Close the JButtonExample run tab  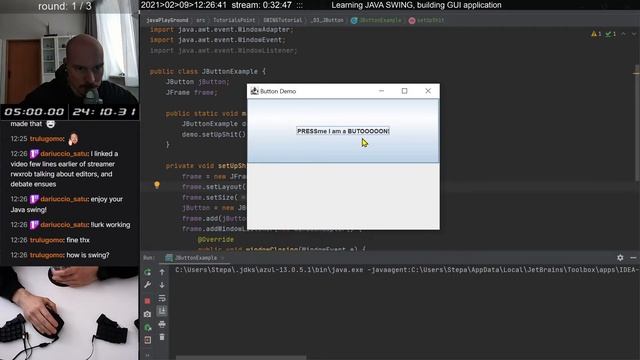pos(223,258)
